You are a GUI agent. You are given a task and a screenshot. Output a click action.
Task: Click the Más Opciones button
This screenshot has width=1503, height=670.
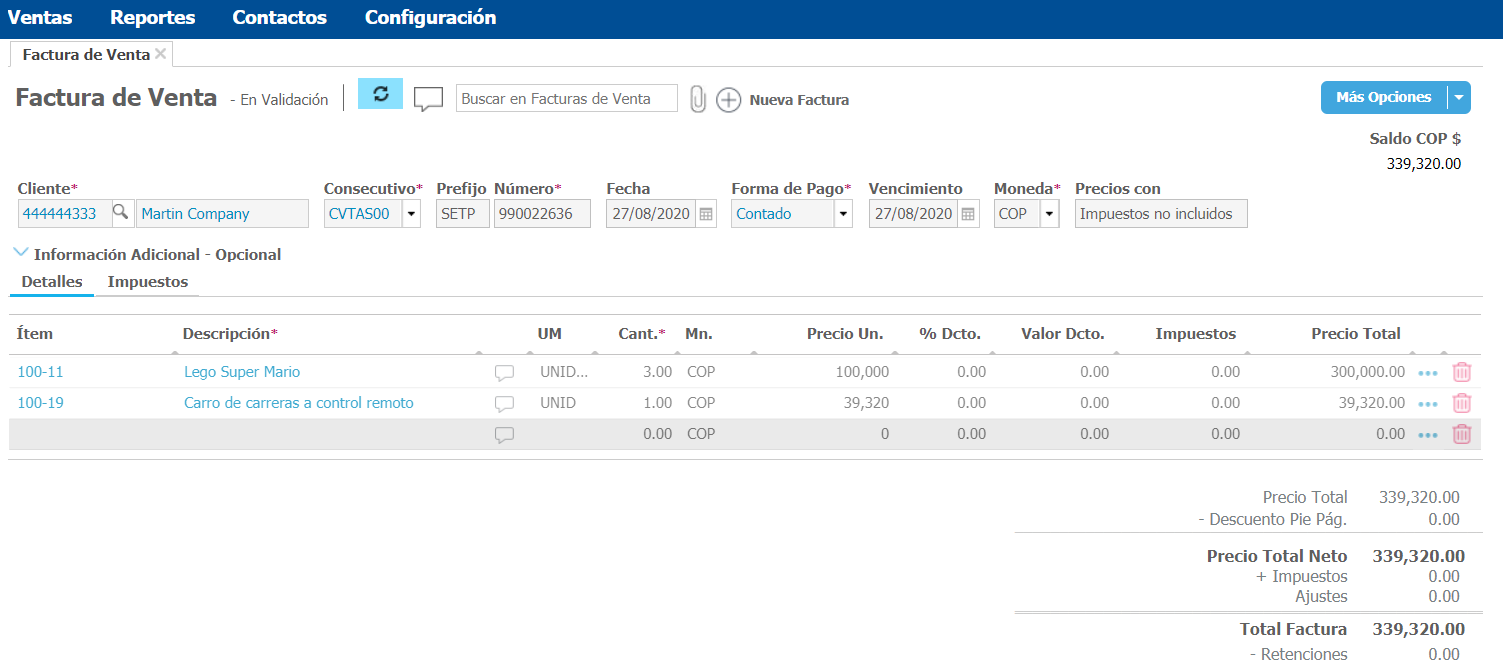click(1383, 98)
